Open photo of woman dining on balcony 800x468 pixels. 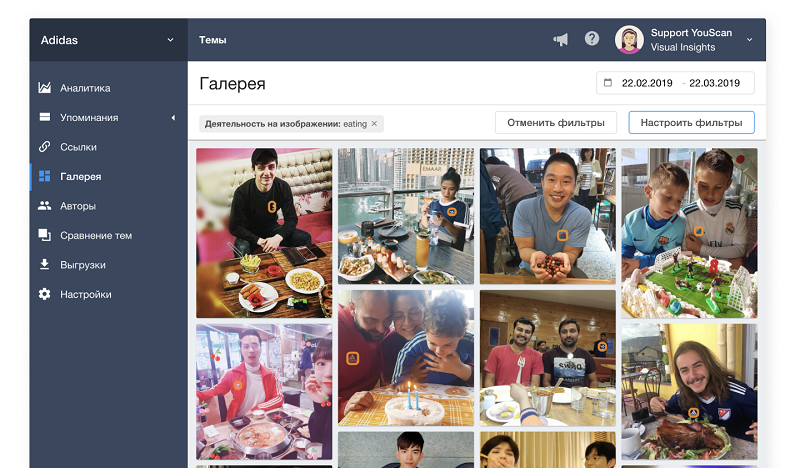coord(406,216)
